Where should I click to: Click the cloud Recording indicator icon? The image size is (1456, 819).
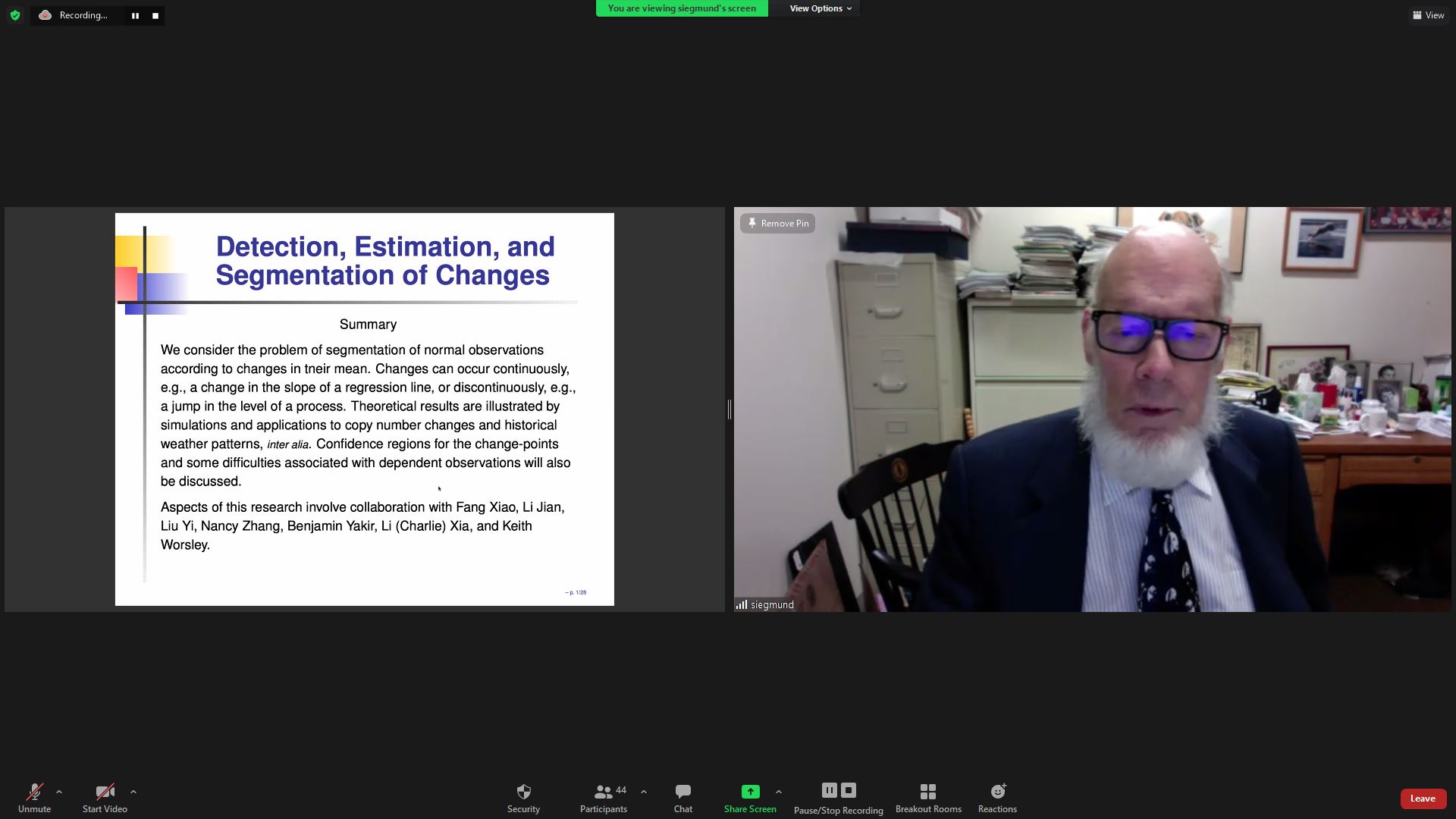(45, 15)
